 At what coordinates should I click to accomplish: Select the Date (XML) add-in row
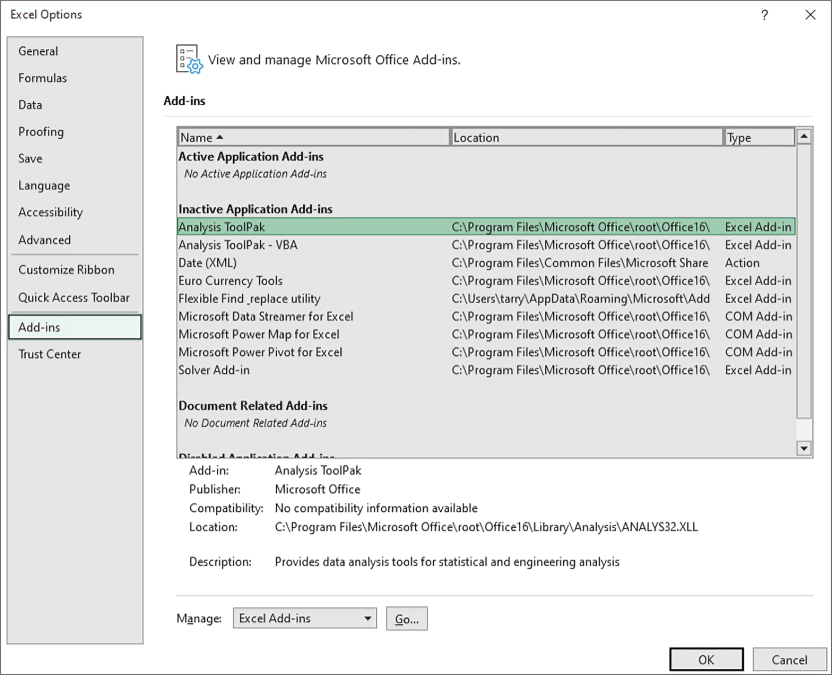[x=486, y=263]
